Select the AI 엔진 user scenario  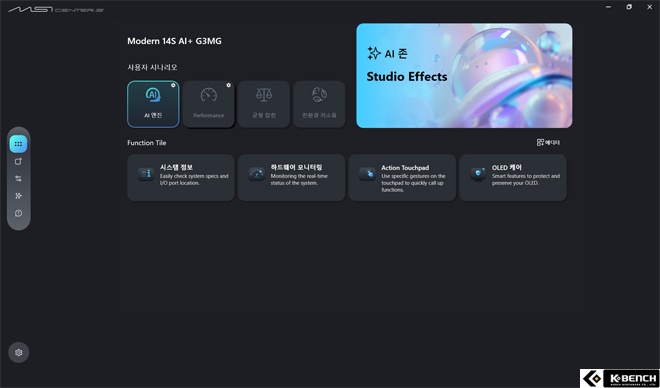(x=153, y=104)
